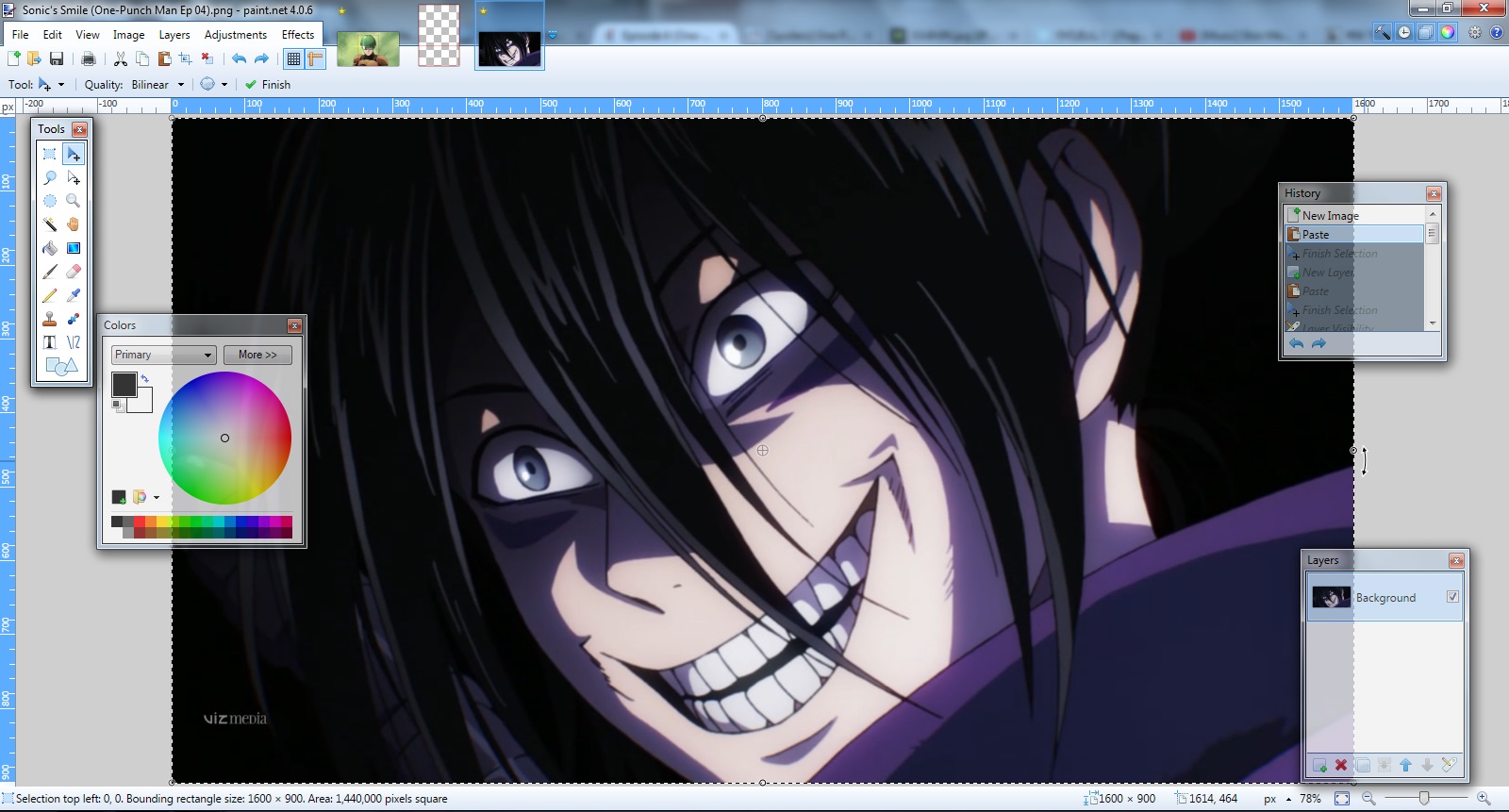Viewport: 1509px width, 812px height.
Task: Select the Move Selected Pixels tool
Action: point(74,154)
